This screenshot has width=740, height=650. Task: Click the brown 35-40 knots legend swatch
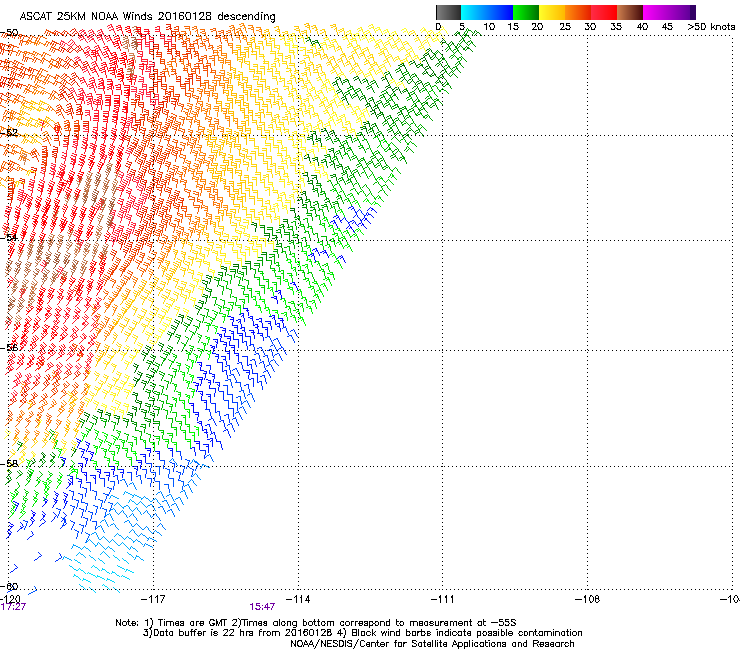tap(630, 12)
